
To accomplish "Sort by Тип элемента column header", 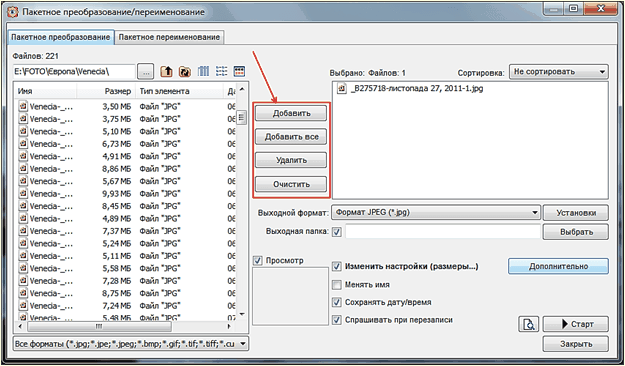I will coord(179,91).
